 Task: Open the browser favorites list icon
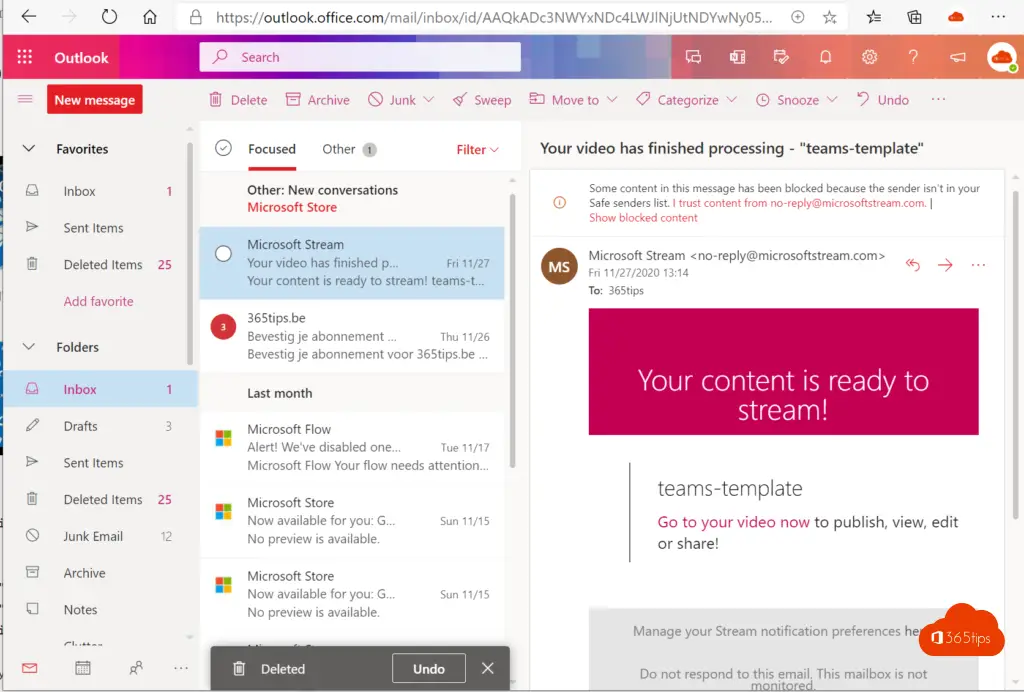click(873, 17)
